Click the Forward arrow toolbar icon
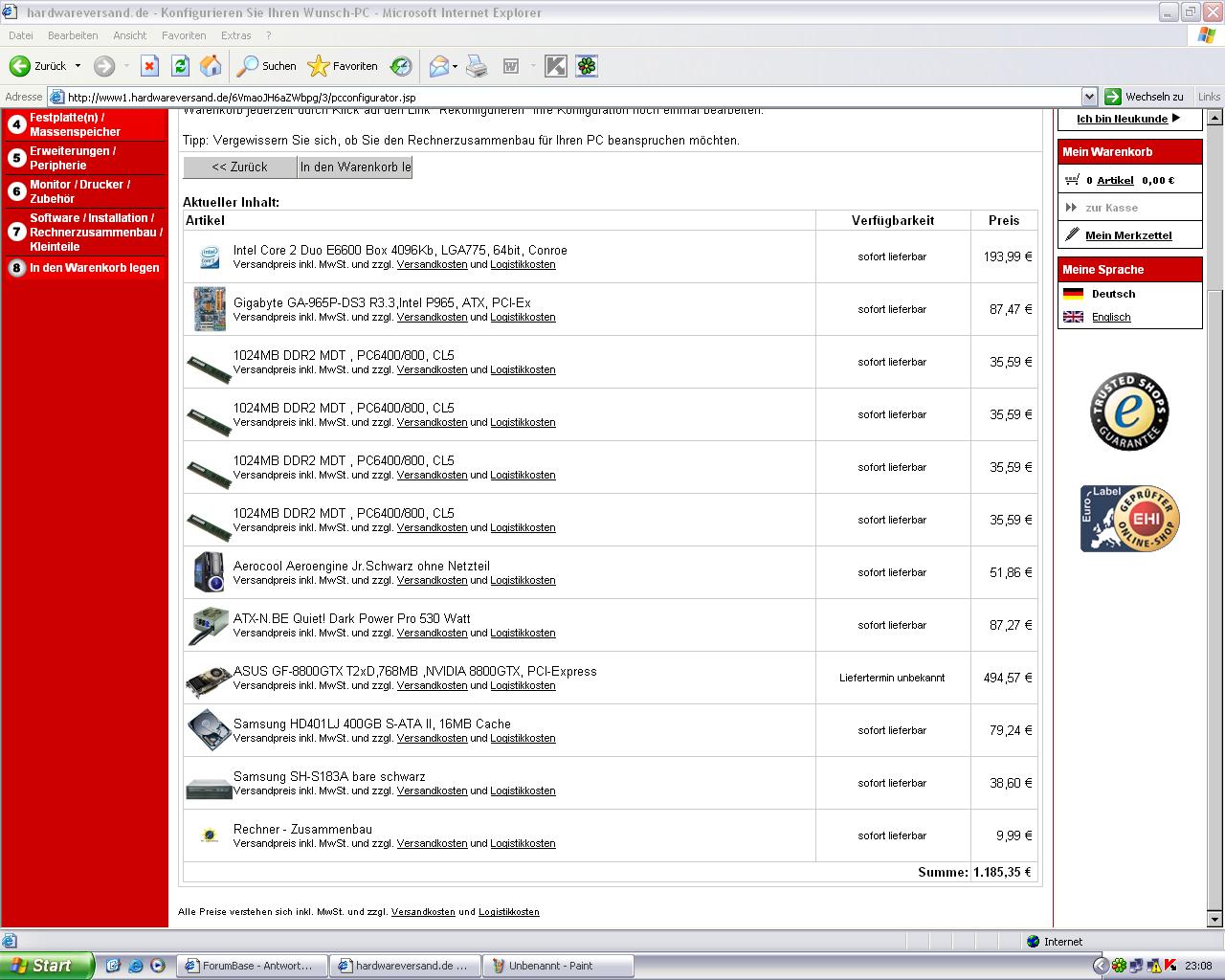Viewport: 1225px width, 980px height. tap(104, 66)
